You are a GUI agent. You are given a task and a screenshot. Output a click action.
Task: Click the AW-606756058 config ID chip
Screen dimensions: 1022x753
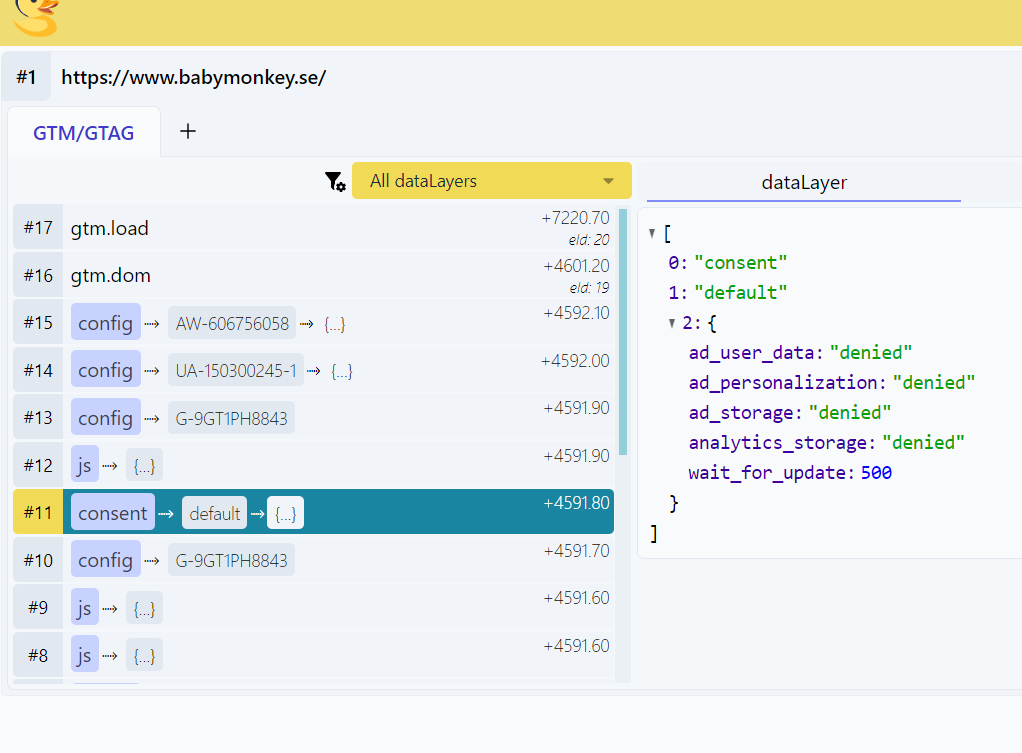tap(232, 324)
